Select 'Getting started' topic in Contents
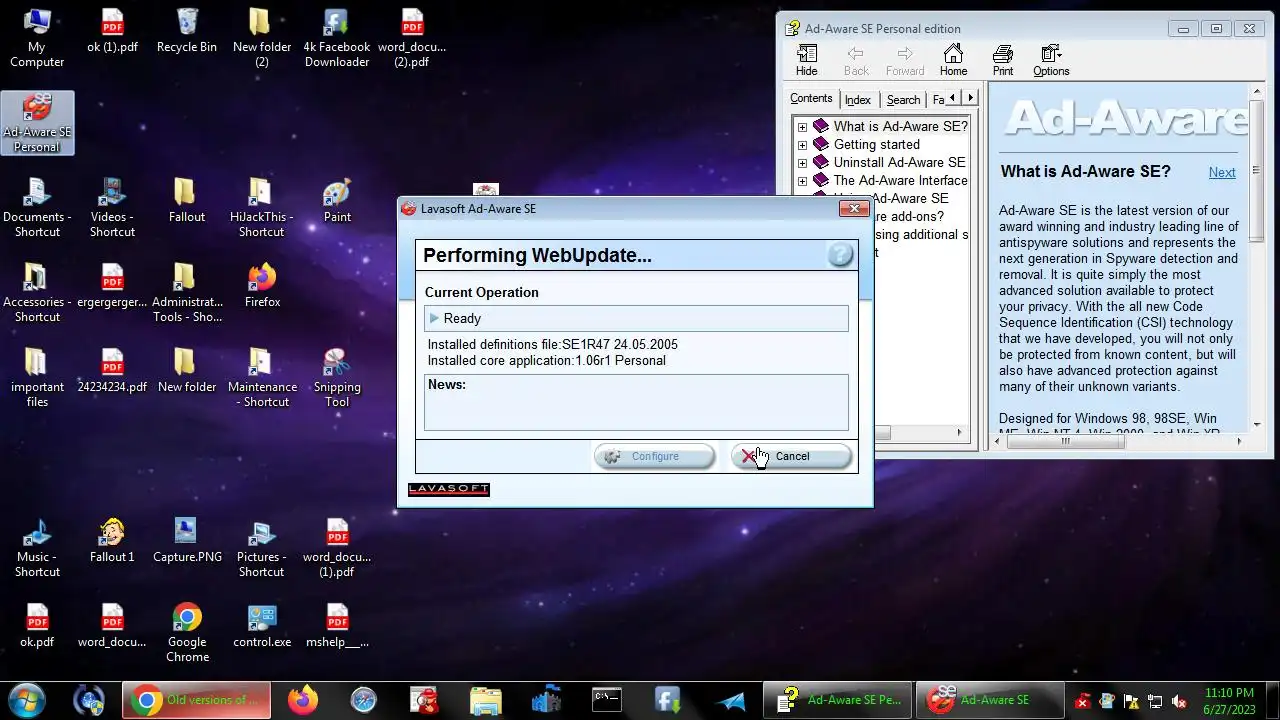 tap(876, 144)
